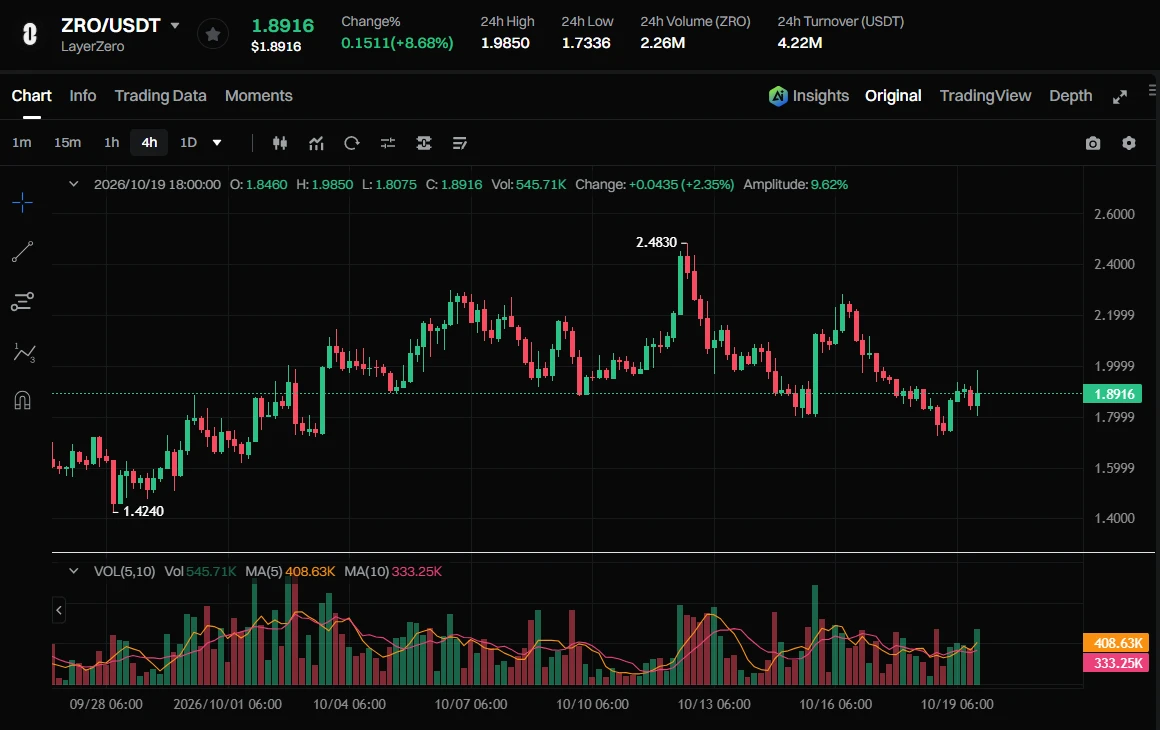Image resolution: width=1160 pixels, height=730 pixels.
Task: Open the Trading Data tab
Action: point(161,95)
